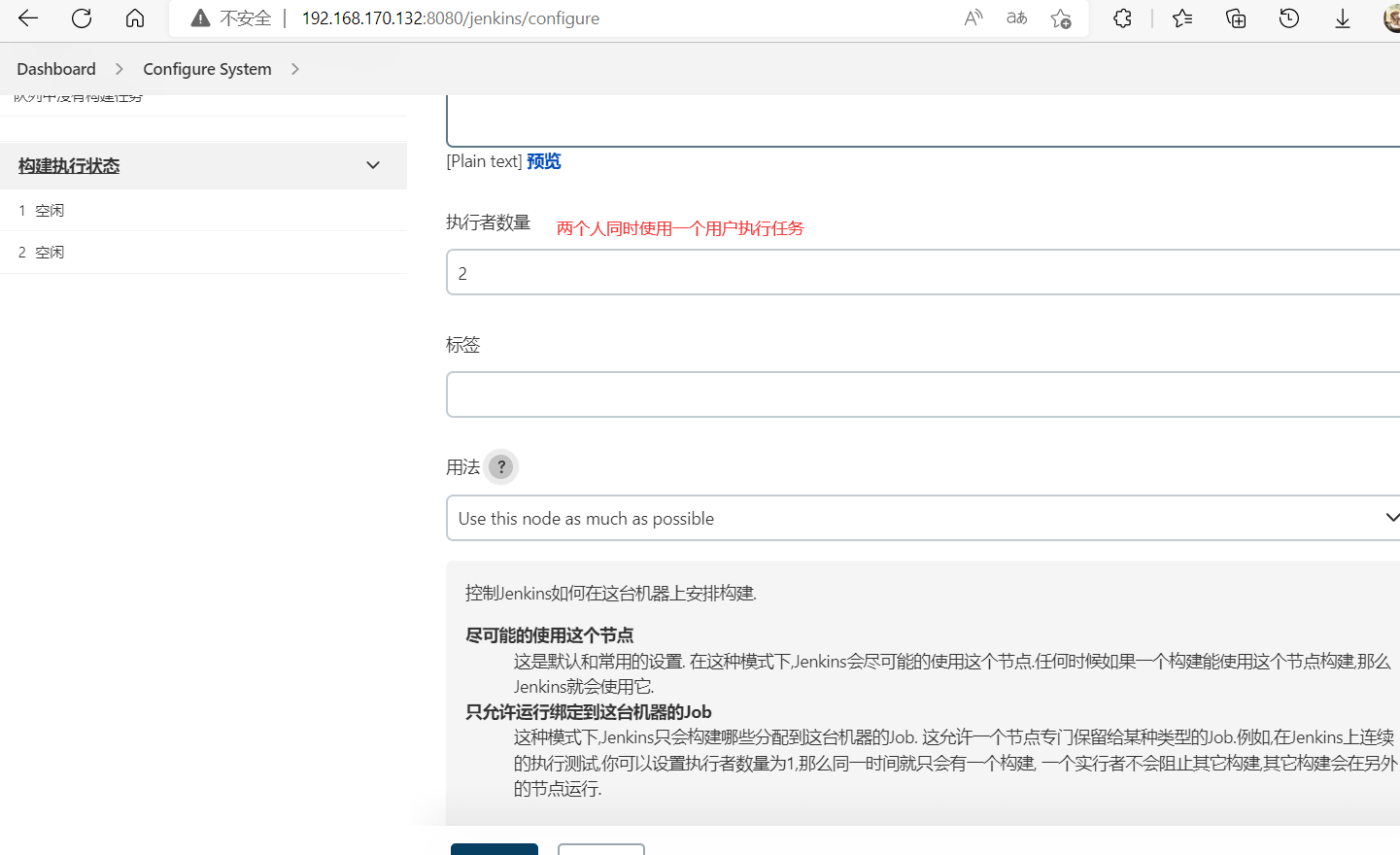The height and width of the screenshot is (855, 1400).
Task: Open the favorites list icon
Action: click(x=1181, y=18)
